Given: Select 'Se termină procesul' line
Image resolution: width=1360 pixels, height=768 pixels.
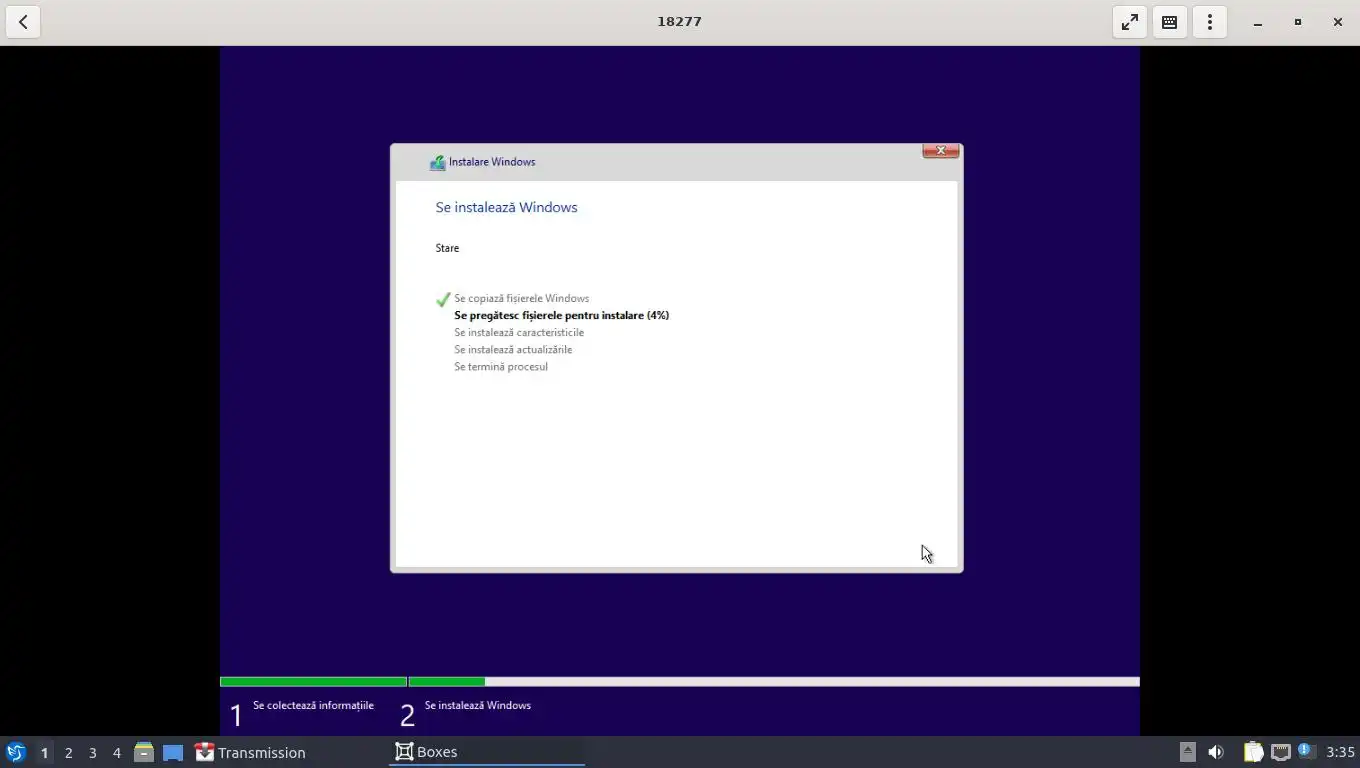Looking at the screenshot, I should tap(501, 366).
